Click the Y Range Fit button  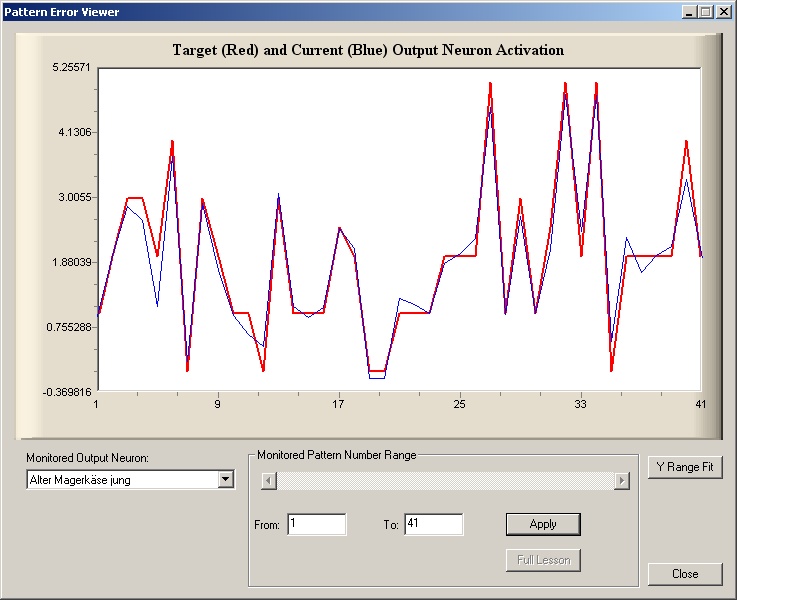pyautogui.click(x=684, y=467)
